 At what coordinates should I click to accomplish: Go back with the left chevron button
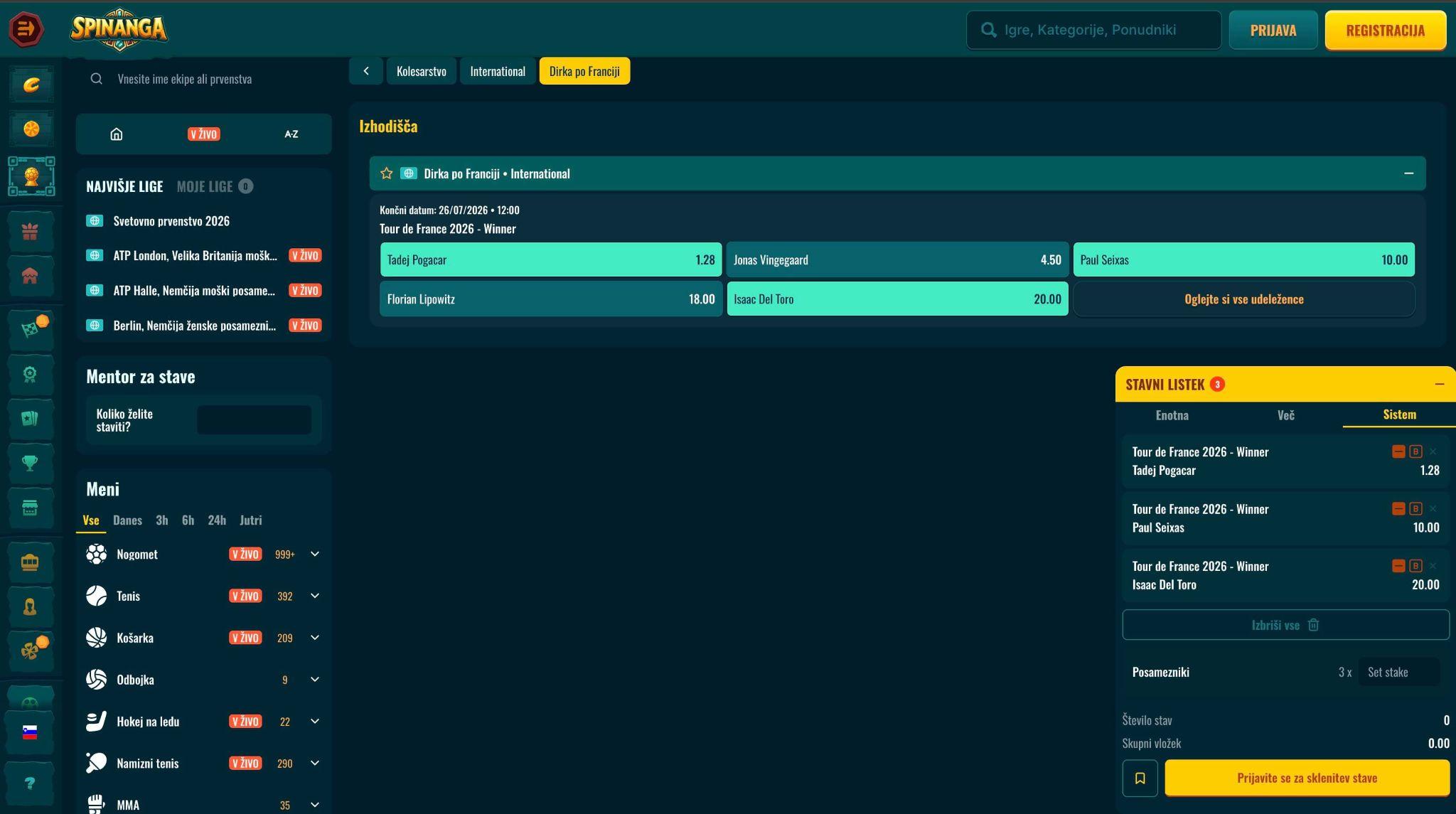(366, 71)
